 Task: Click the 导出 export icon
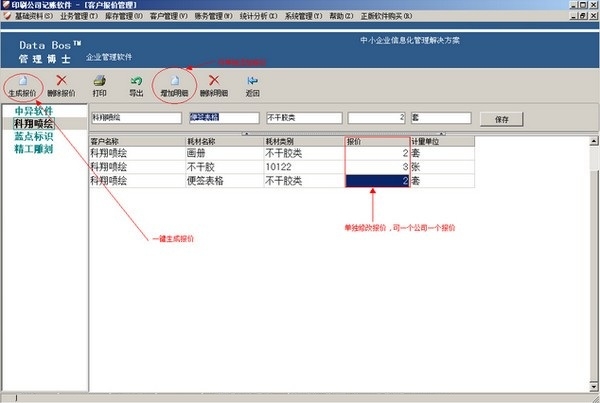pyautogui.click(x=136, y=80)
